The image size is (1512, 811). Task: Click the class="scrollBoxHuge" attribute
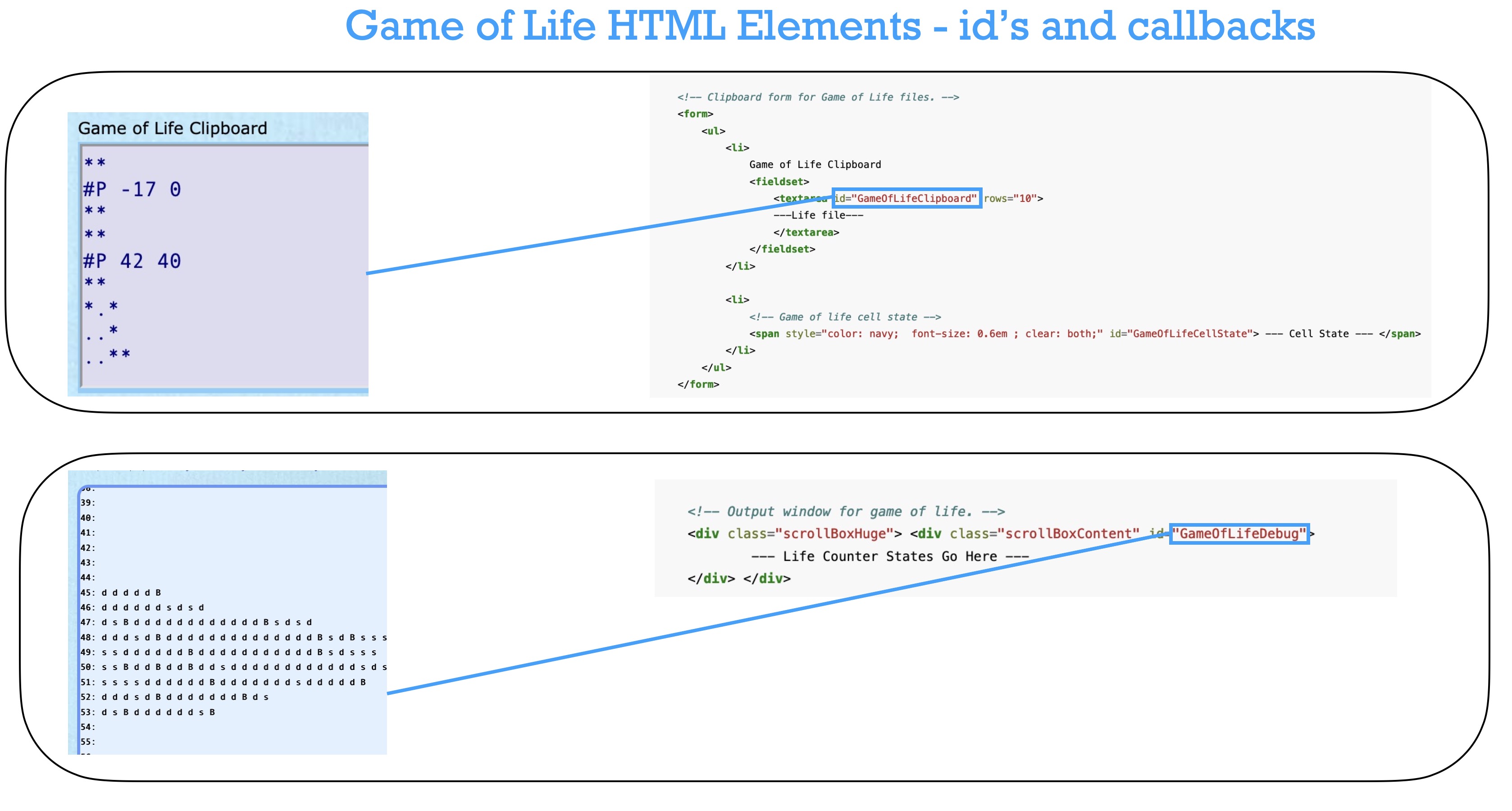810,533
